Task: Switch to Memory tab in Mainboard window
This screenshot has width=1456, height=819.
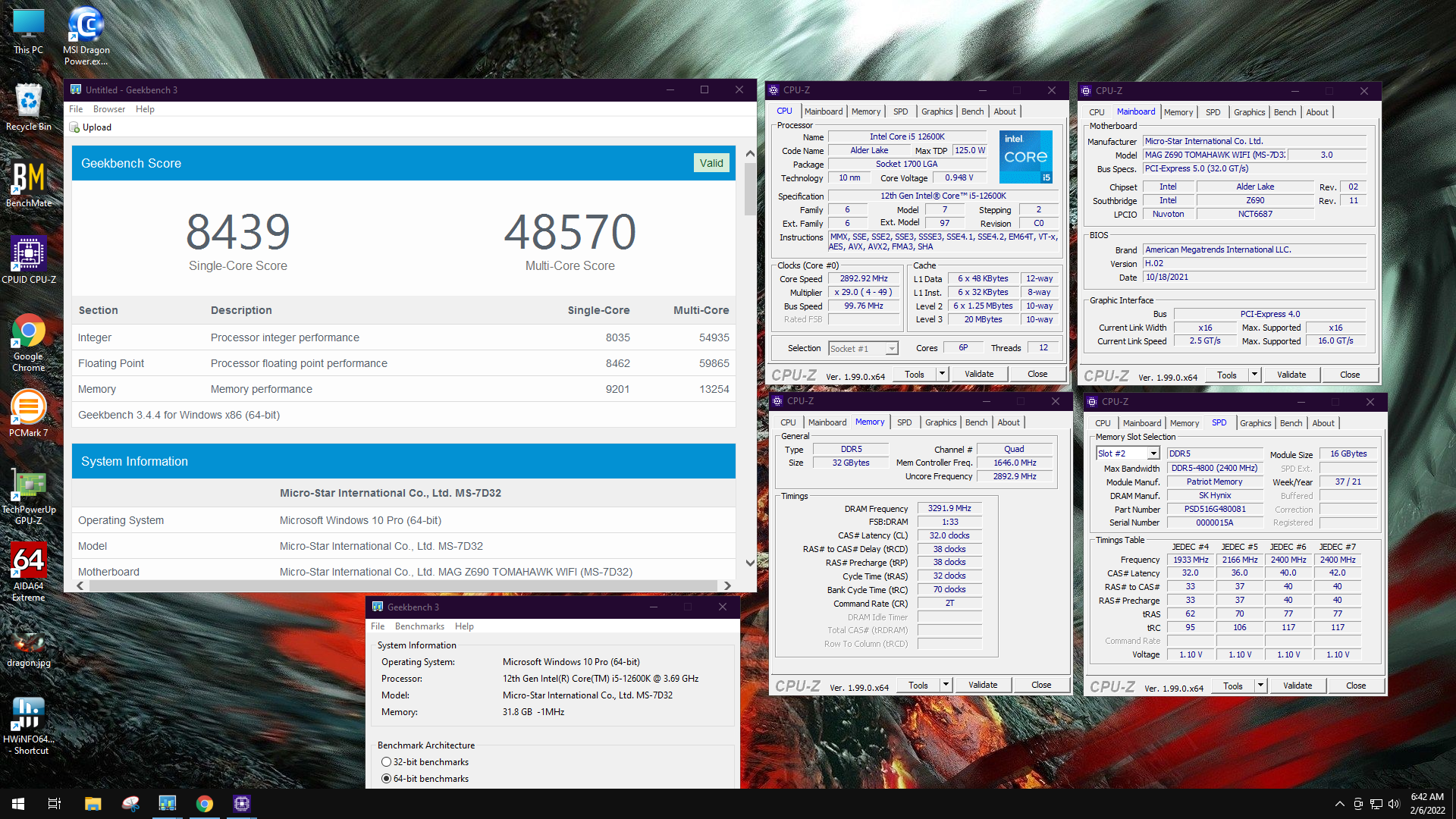Action: click(1178, 112)
